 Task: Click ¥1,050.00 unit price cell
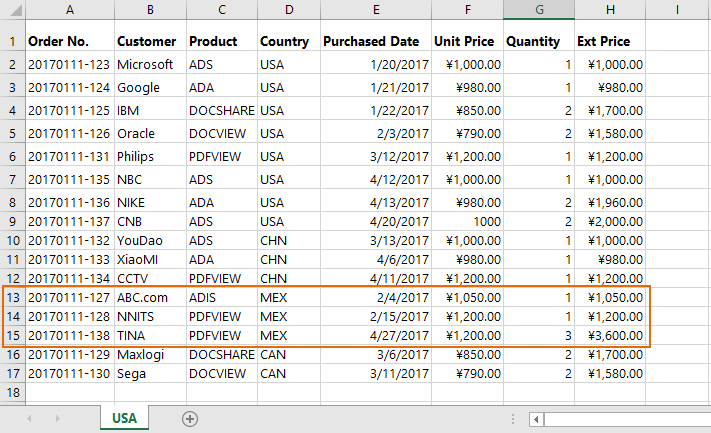click(x=468, y=297)
